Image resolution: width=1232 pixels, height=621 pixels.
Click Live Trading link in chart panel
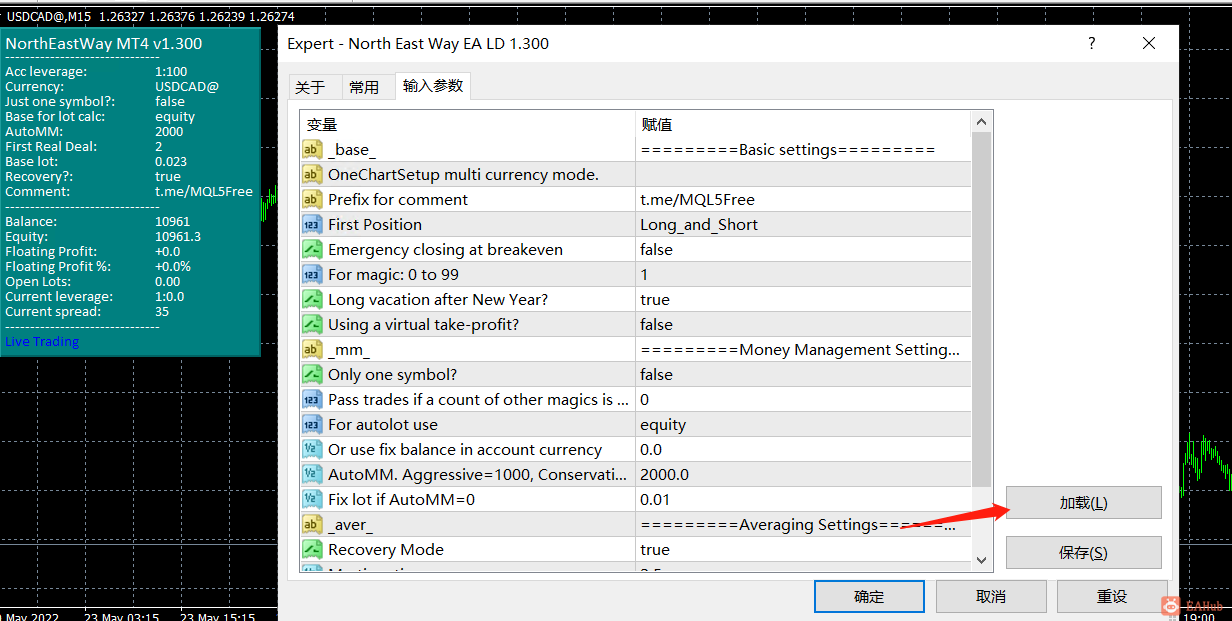click(42, 342)
